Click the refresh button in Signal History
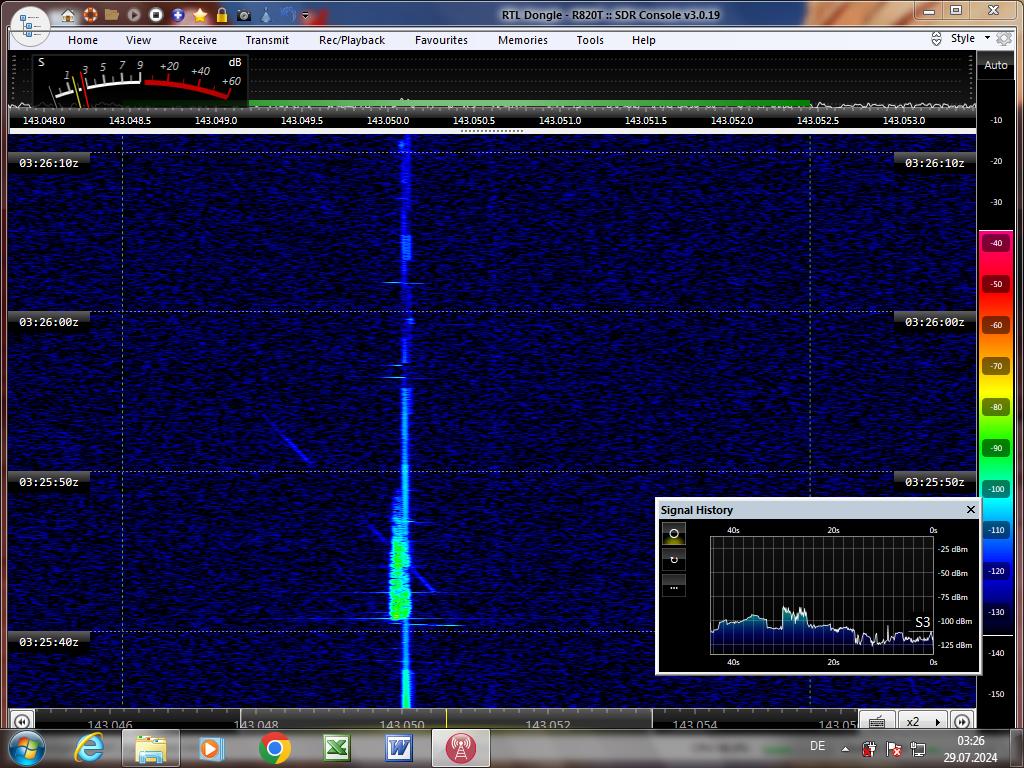The height and width of the screenshot is (768, 1024). (x=674, y=560)
